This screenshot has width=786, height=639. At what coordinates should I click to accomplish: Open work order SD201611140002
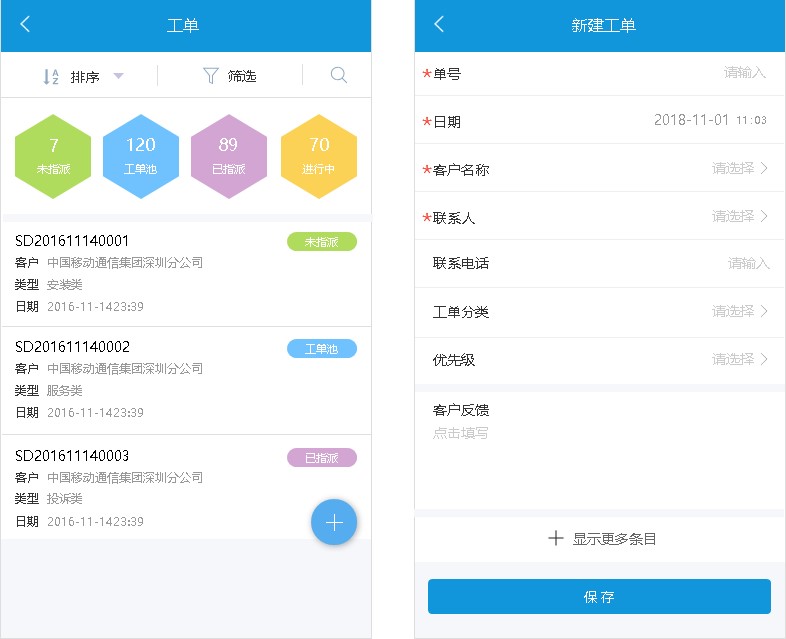click(150, 379)
